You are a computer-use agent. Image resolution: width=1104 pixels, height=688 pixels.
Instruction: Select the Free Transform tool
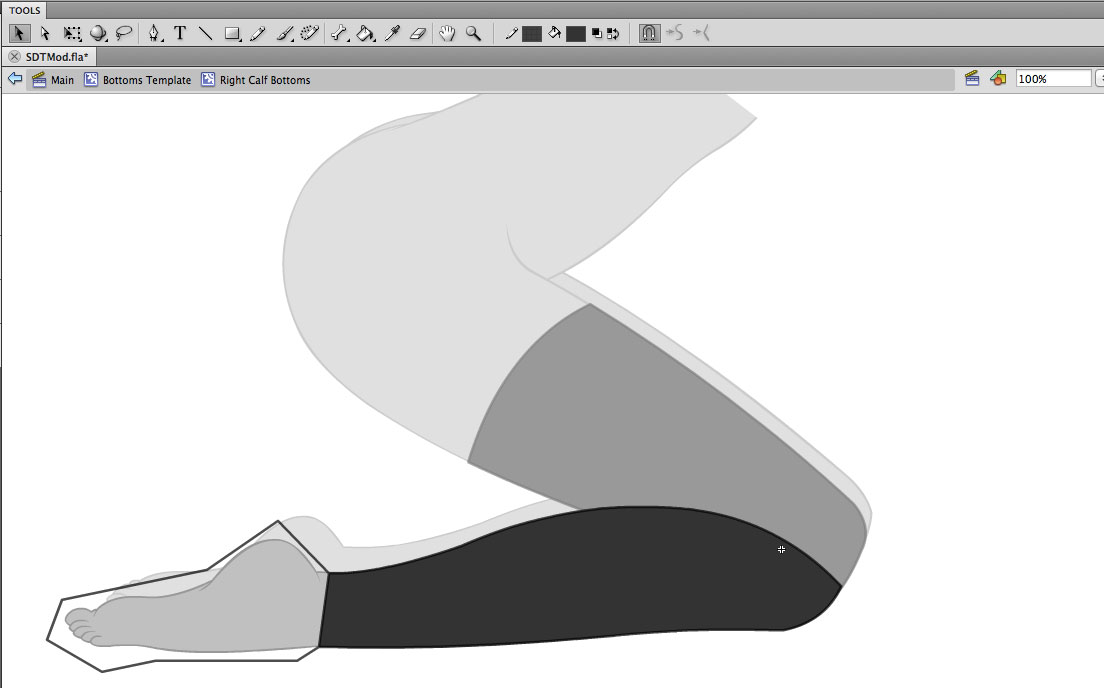coord(72,33)
